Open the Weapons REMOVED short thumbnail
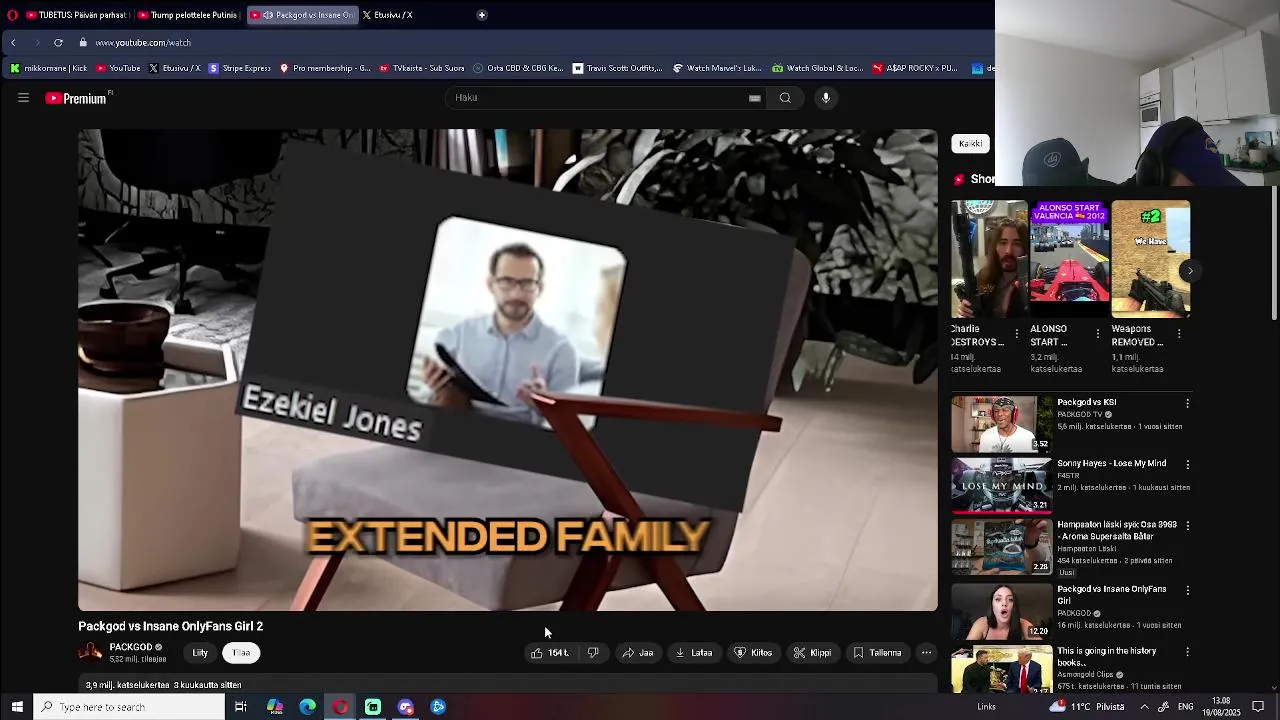The height and width of the screenshot is (720, 1280). tap(1150, 259)
